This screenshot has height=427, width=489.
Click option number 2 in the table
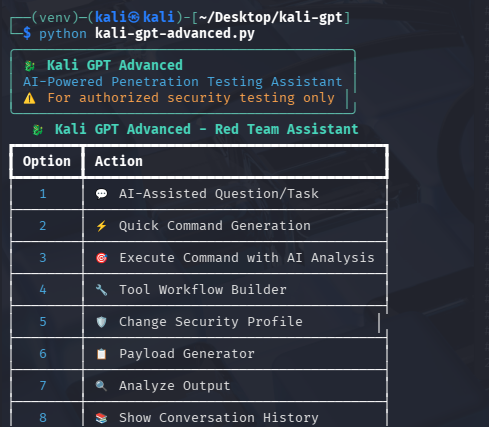(43, 226)
